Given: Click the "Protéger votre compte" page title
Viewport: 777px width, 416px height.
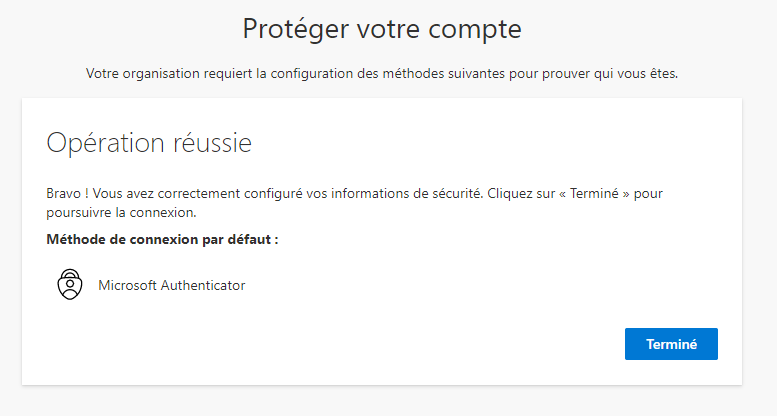Looking at the screenshot, I should (382, 29).
